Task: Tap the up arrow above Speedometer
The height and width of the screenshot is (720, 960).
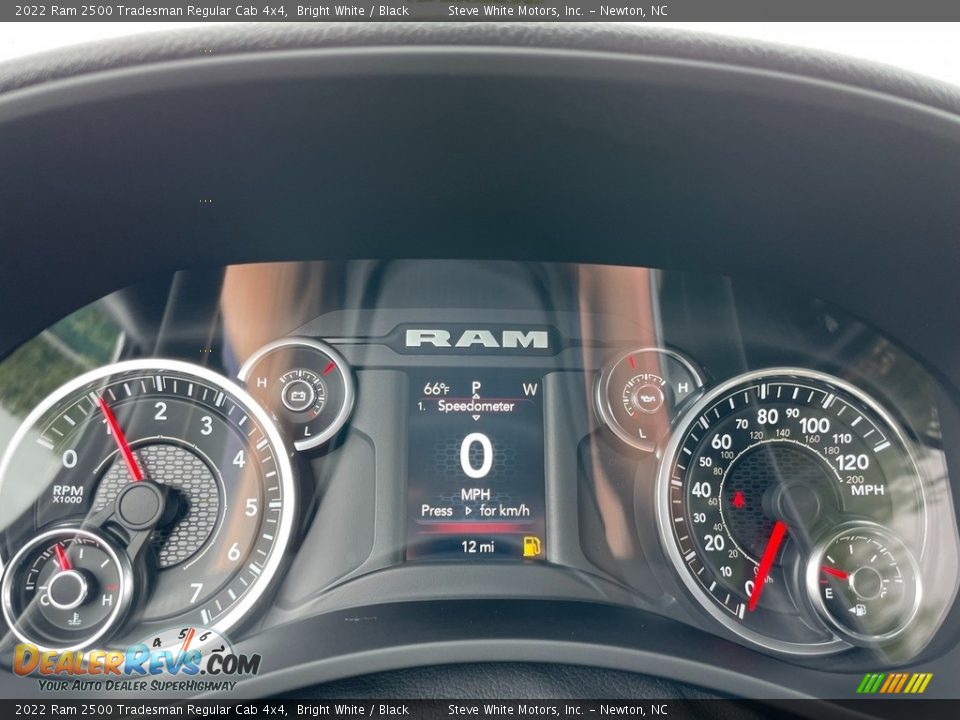Action: [476, 396]
